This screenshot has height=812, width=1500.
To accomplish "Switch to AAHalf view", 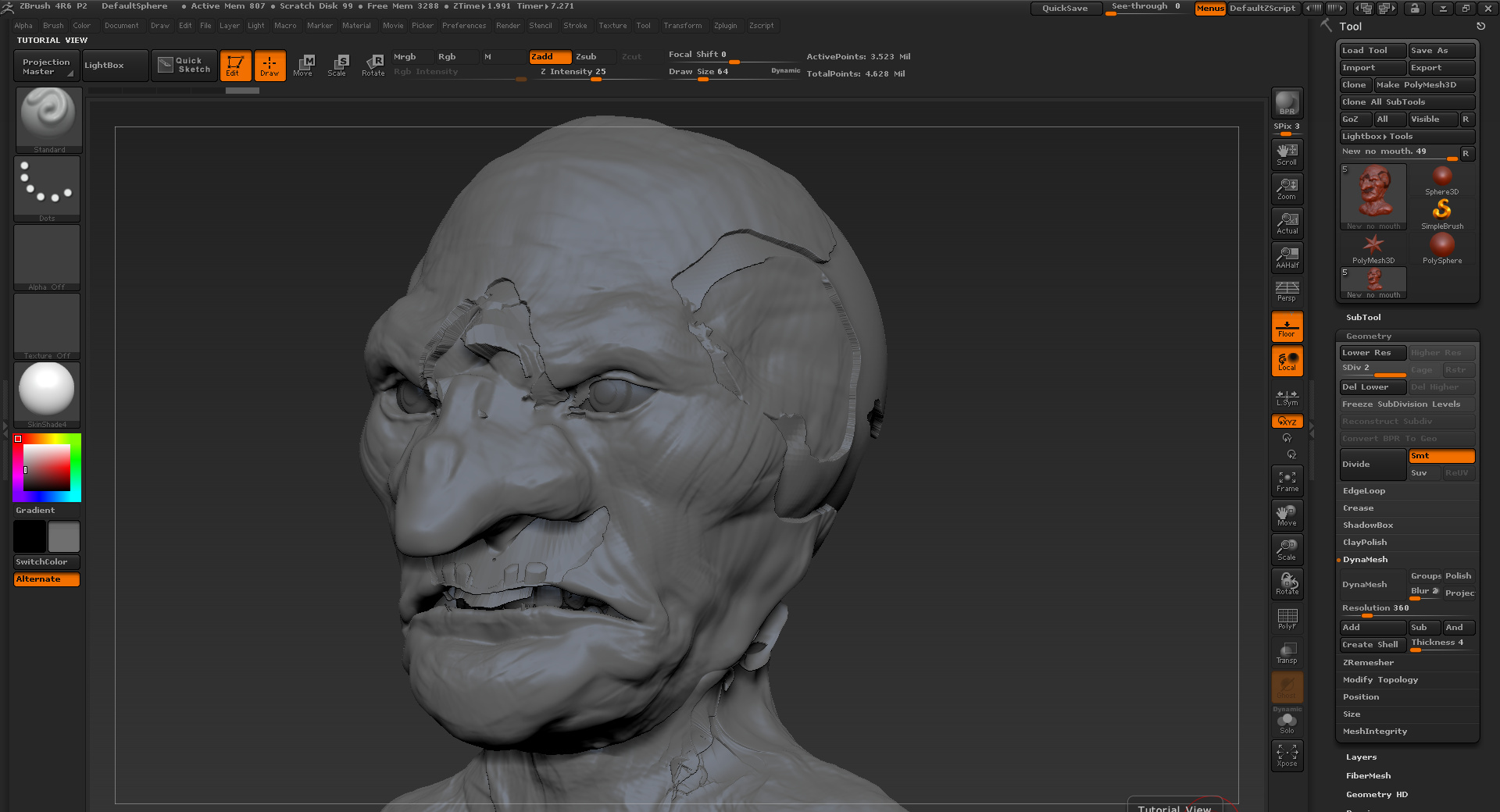I will coord(1287,258).
